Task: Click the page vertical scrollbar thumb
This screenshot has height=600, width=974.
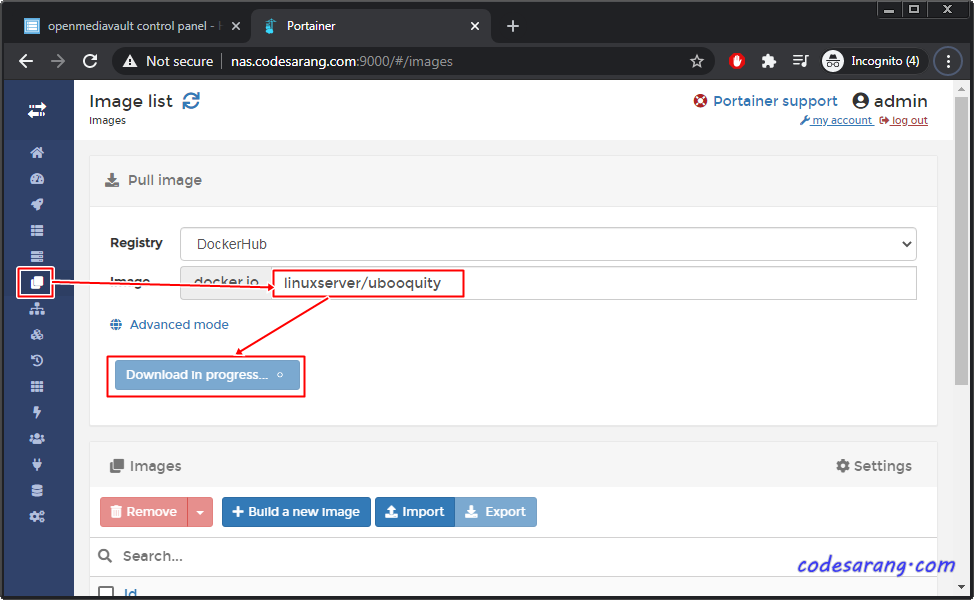Action: point(961,240)
